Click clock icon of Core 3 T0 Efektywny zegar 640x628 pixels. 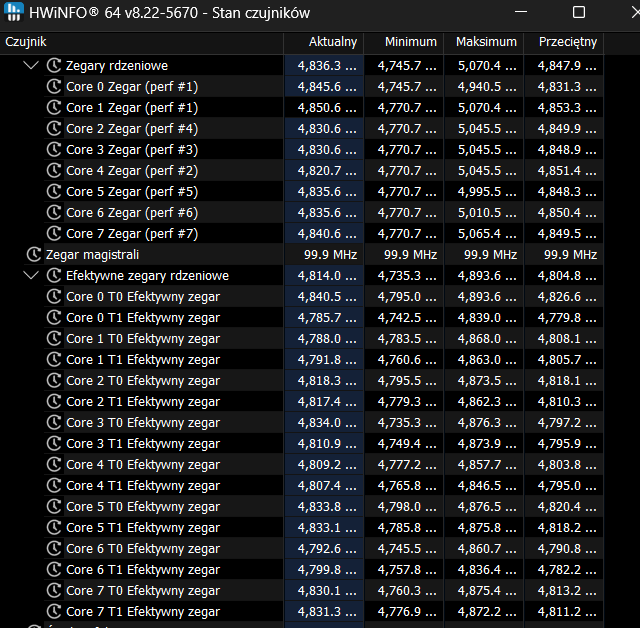click(54, 423)
